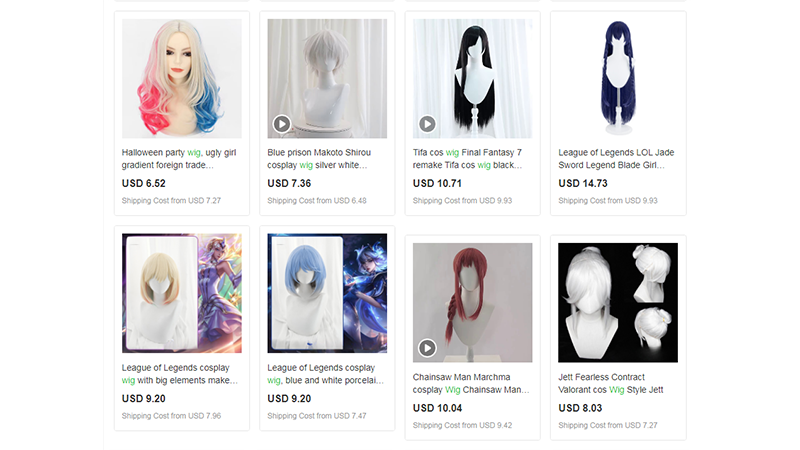Click the blue and white porcelain wig title
Screen dimensions: 800x450
coord(326,374)
